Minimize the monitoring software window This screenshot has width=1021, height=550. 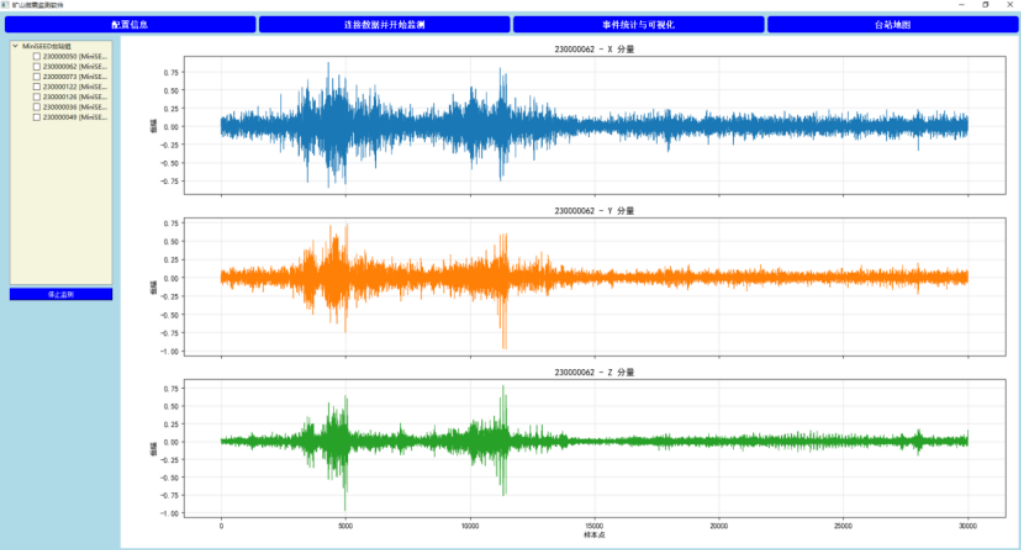[x=962, y=5]
